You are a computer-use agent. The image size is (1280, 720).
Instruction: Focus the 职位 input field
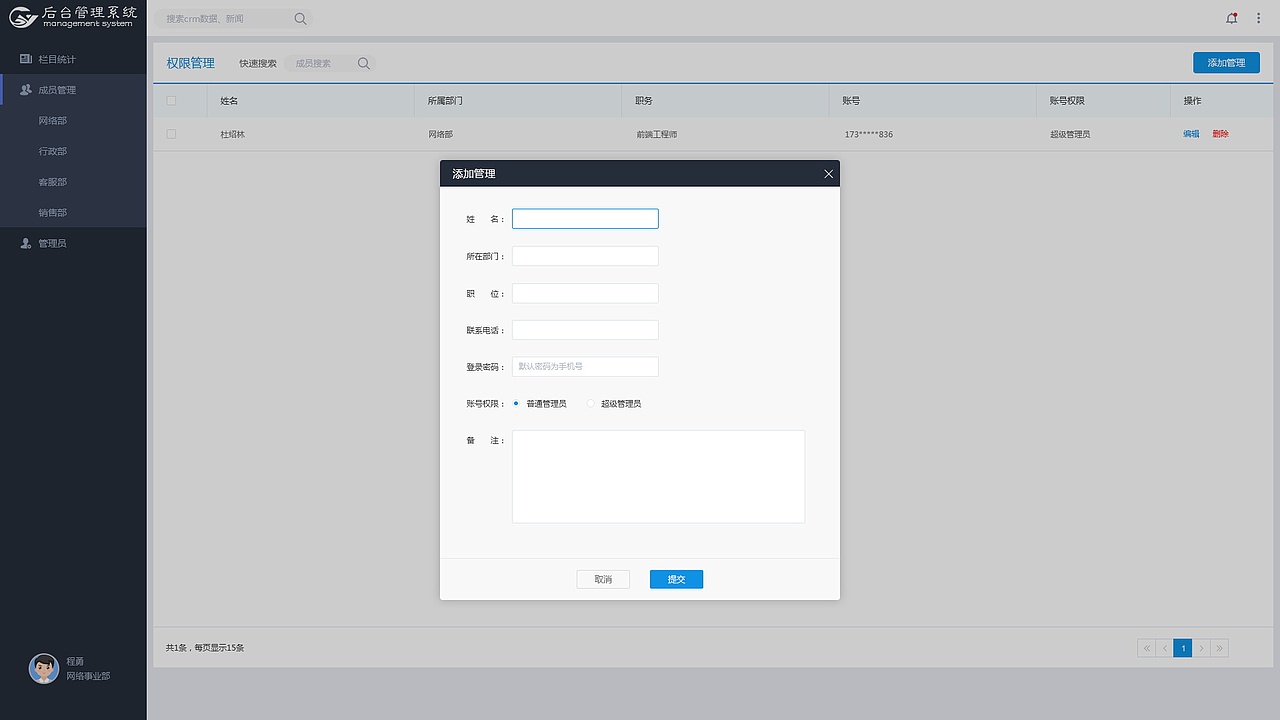[x=585, y=293]
